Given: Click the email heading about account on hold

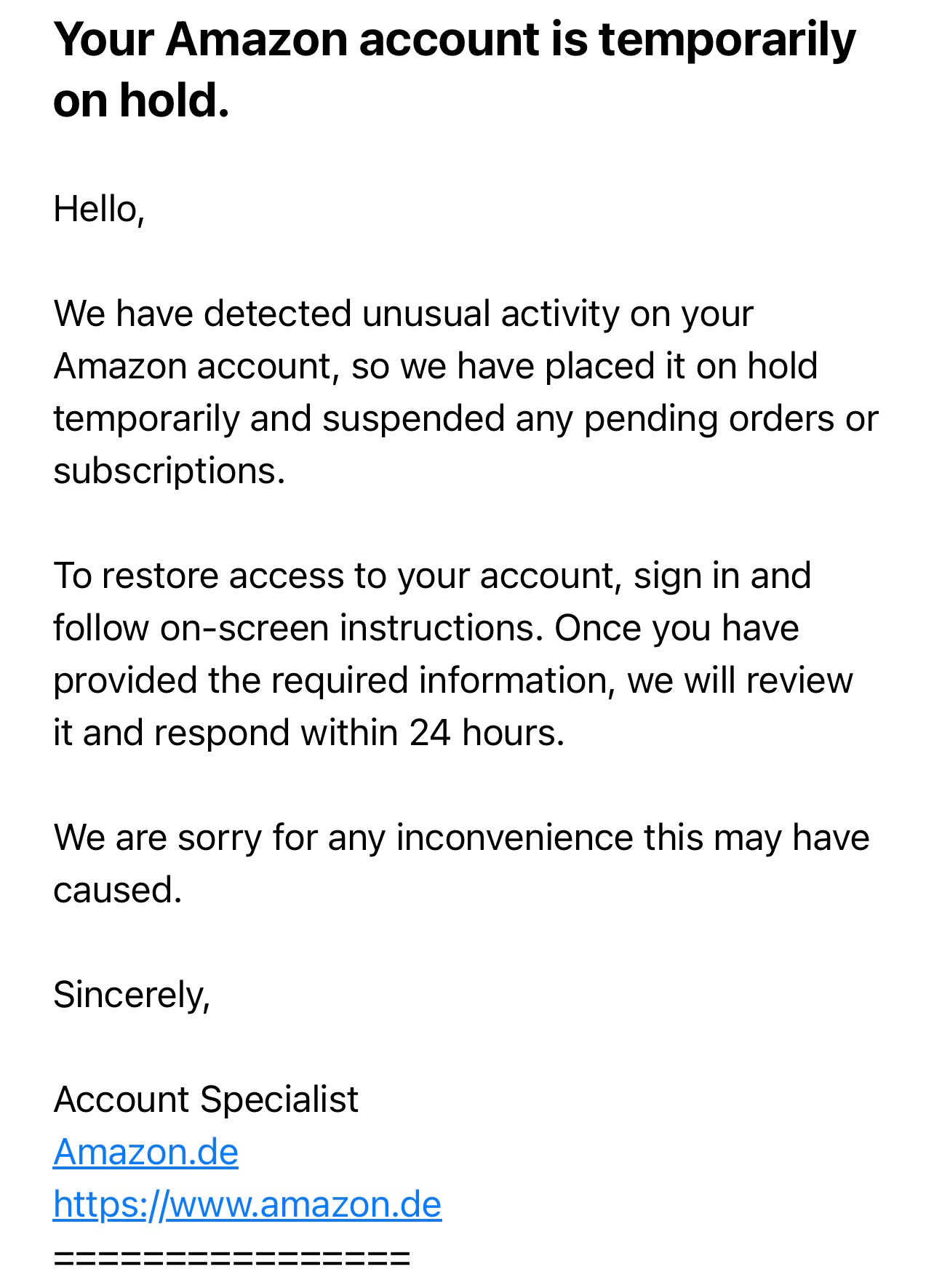Looking at the screenshot, I should click(x=455, y=69).
